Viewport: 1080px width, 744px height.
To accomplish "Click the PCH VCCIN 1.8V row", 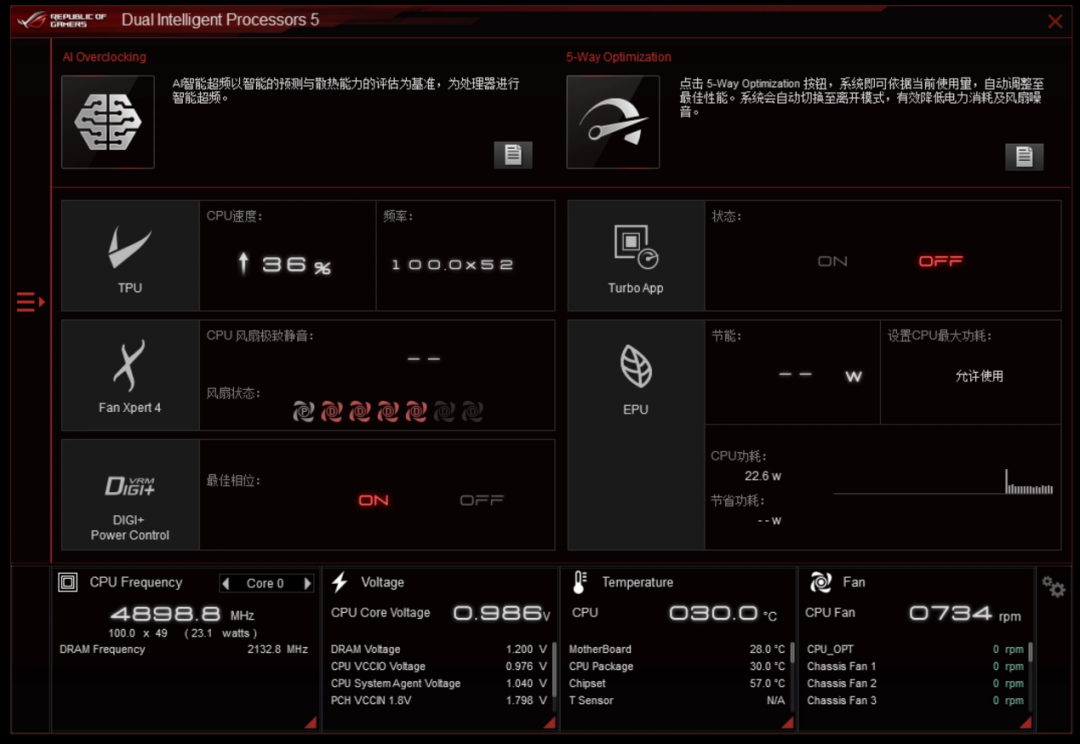I will (439, 701).
